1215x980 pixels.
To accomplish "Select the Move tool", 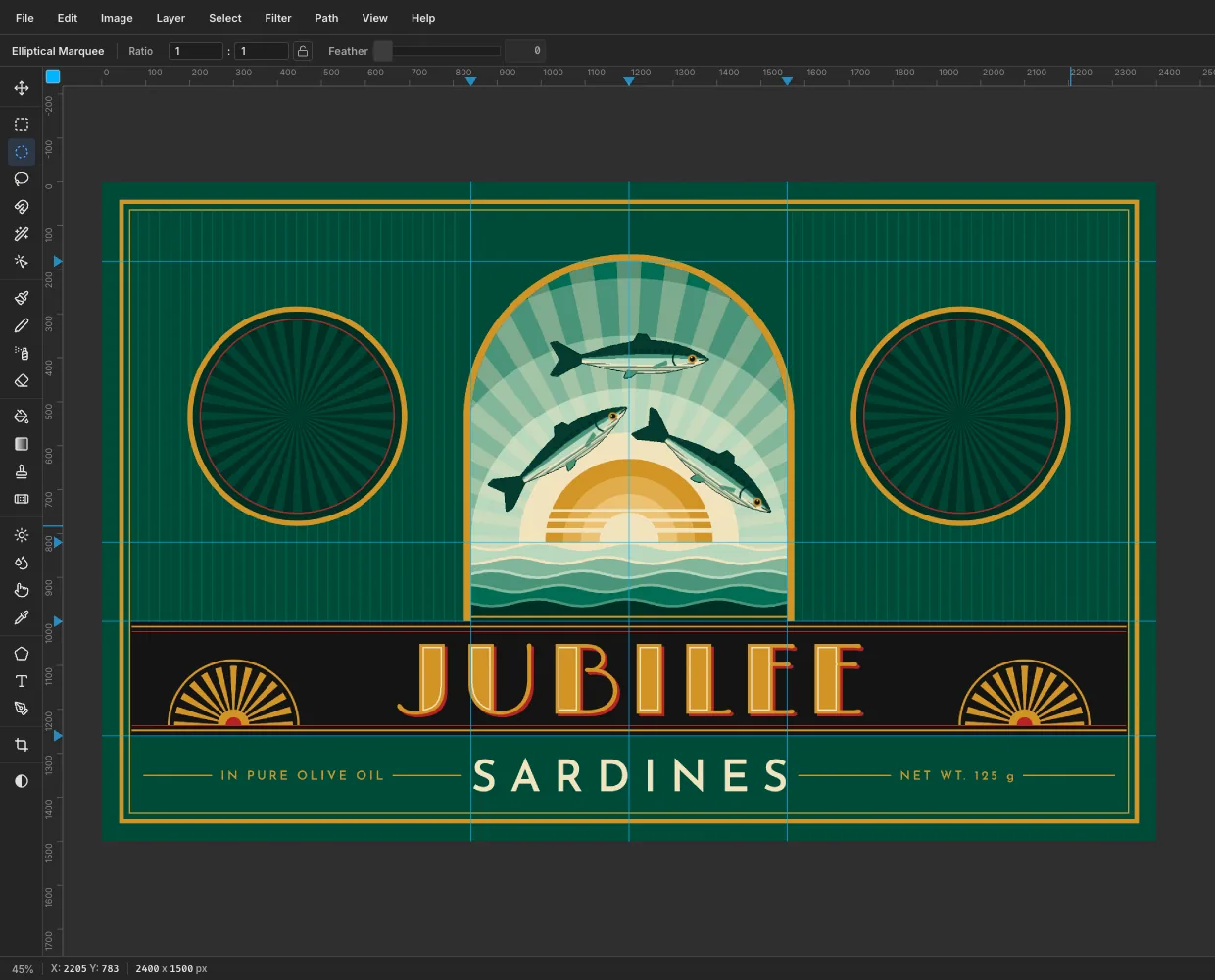I will [x=22, y=88].
